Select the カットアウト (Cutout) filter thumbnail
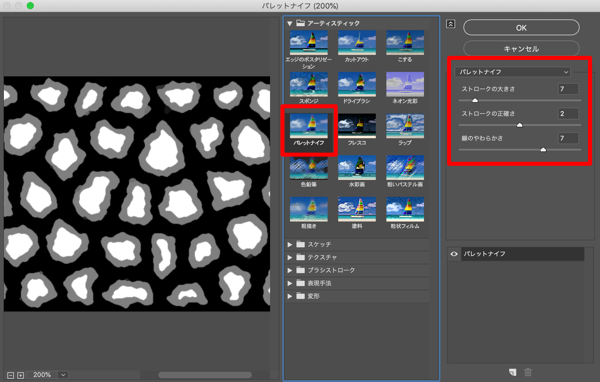The width and height of the screenshot is (600, 382). tap(357, 43)
